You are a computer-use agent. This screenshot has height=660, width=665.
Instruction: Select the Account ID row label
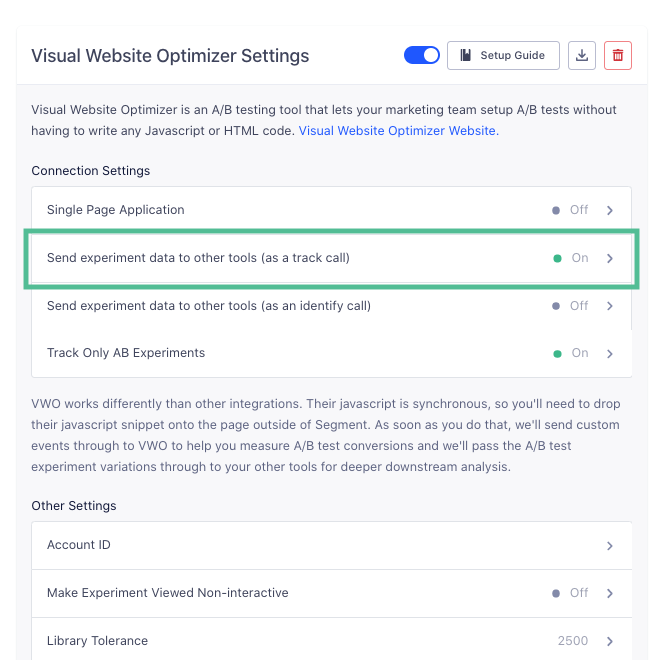78,546
